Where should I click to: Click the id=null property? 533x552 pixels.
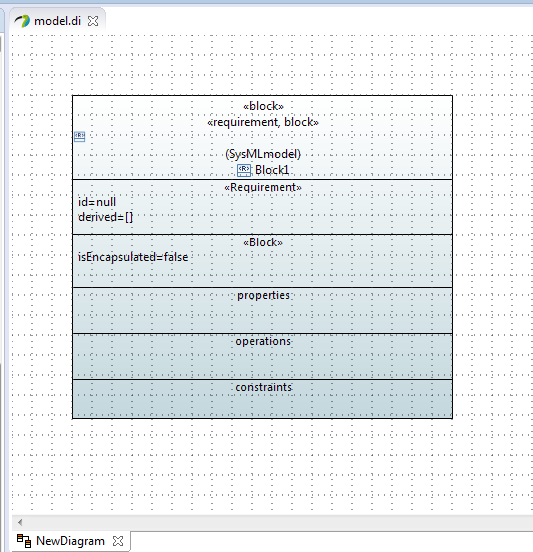[x=97, y=202]
